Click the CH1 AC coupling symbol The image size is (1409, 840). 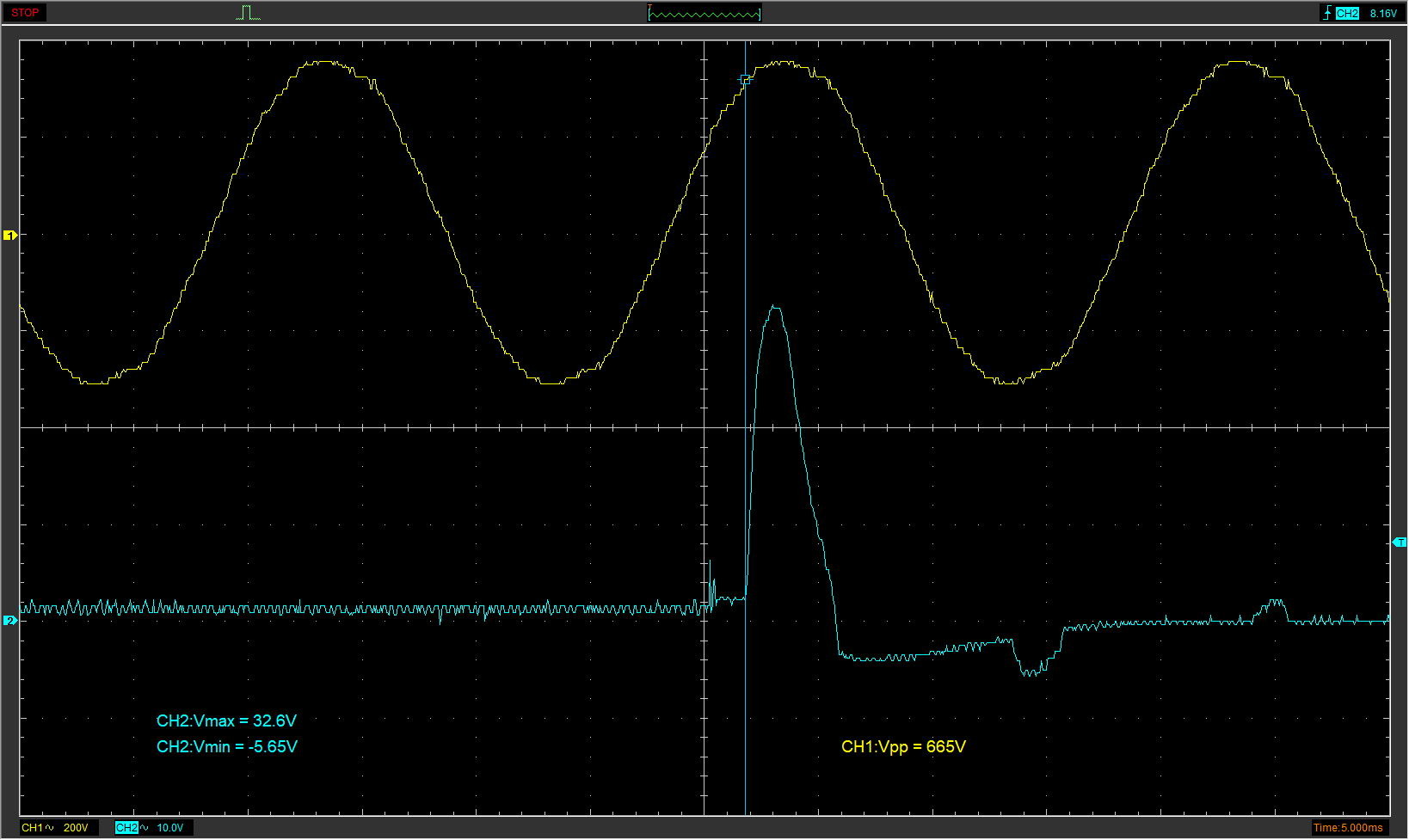pyautogui.click(x=50, y=828)
